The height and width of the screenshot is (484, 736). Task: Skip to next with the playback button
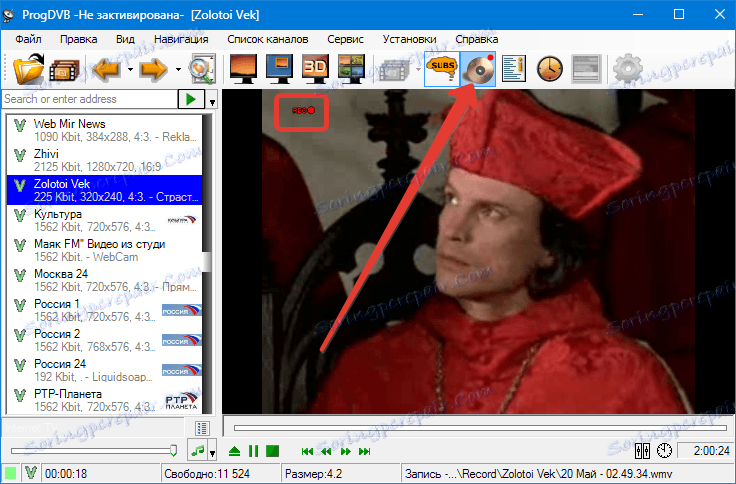click(365, 452)
